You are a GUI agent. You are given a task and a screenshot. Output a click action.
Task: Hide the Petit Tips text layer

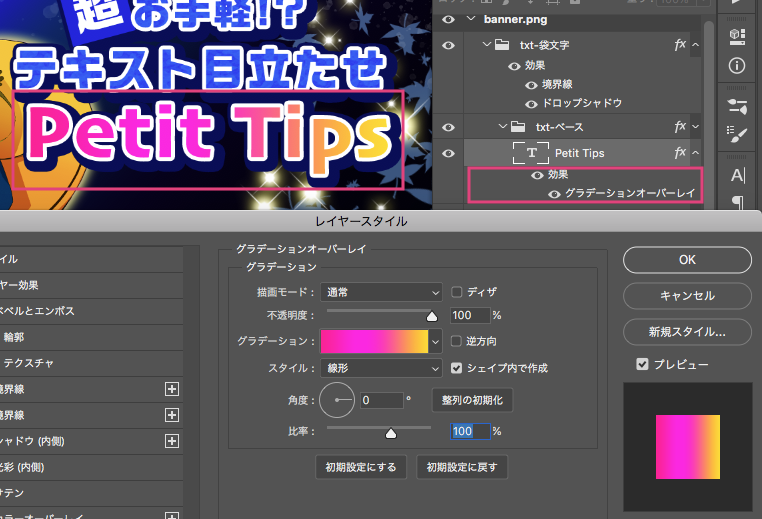(x=448, y=153)
